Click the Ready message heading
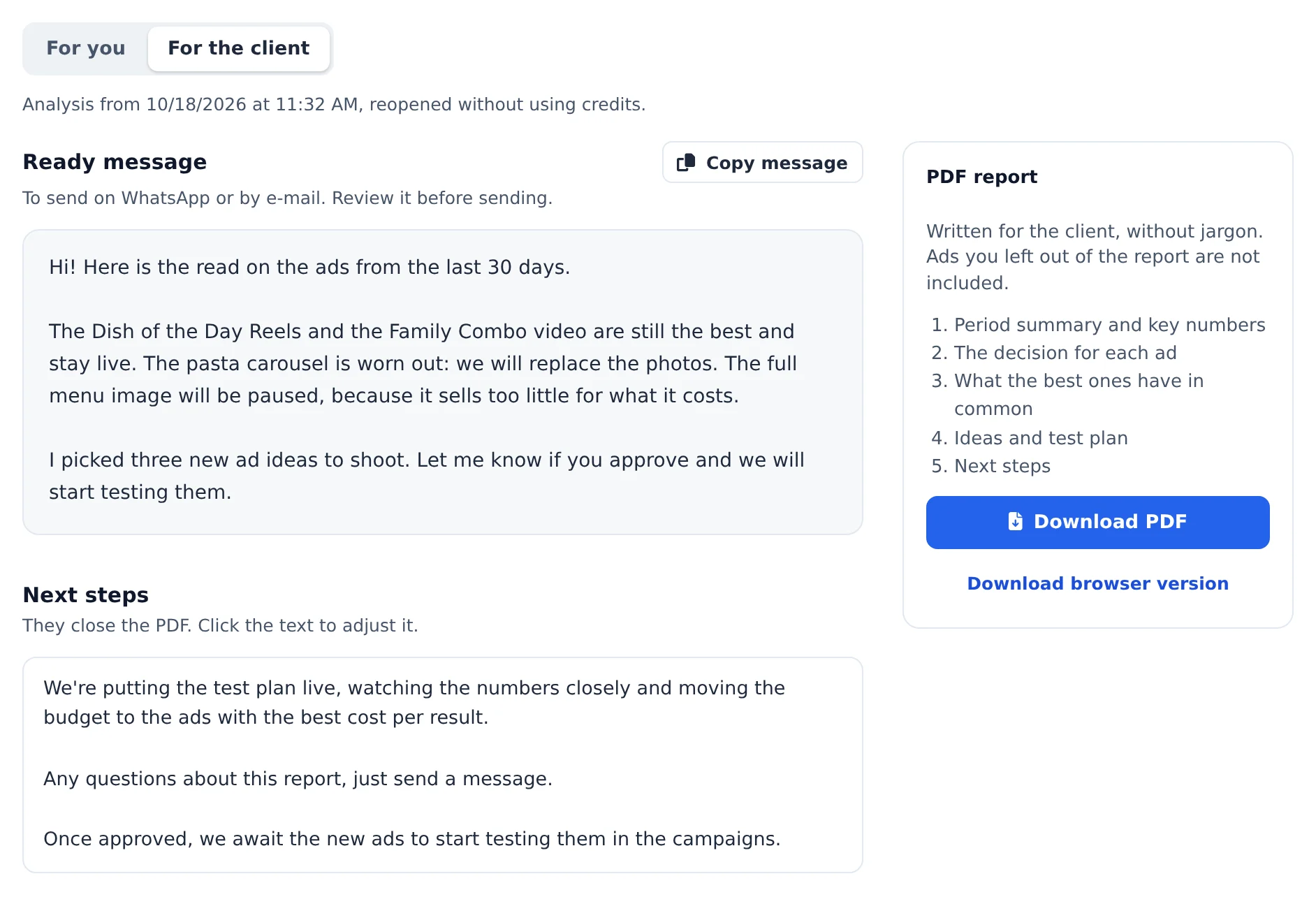 pos(115,162)
